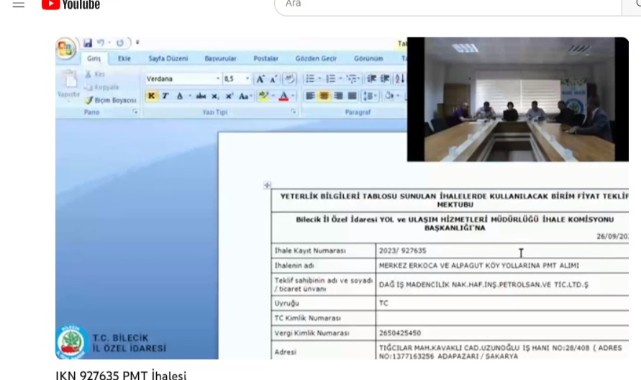Image resolution: width=641 pixels, height=380 pixels.
Task: Open the line spacing menu
Action: [370, 96]
